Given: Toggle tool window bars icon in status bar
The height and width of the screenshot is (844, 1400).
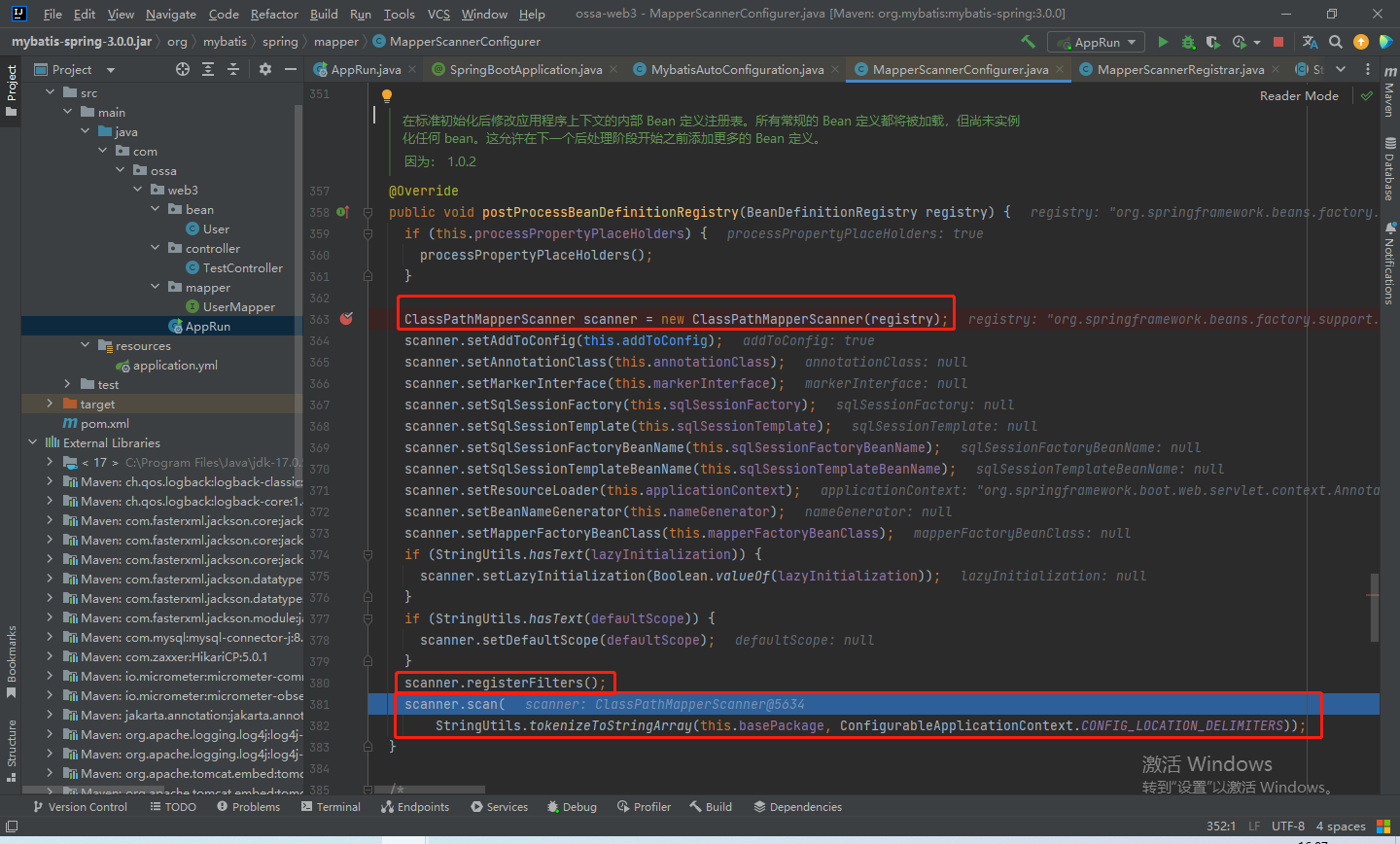Looking at the screenshot, I should pos(12,826).
